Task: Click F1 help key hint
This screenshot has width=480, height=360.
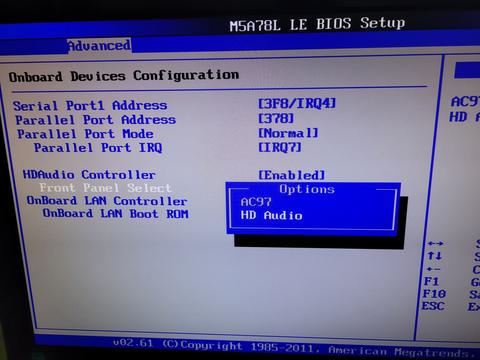Action: pos(431,282)
